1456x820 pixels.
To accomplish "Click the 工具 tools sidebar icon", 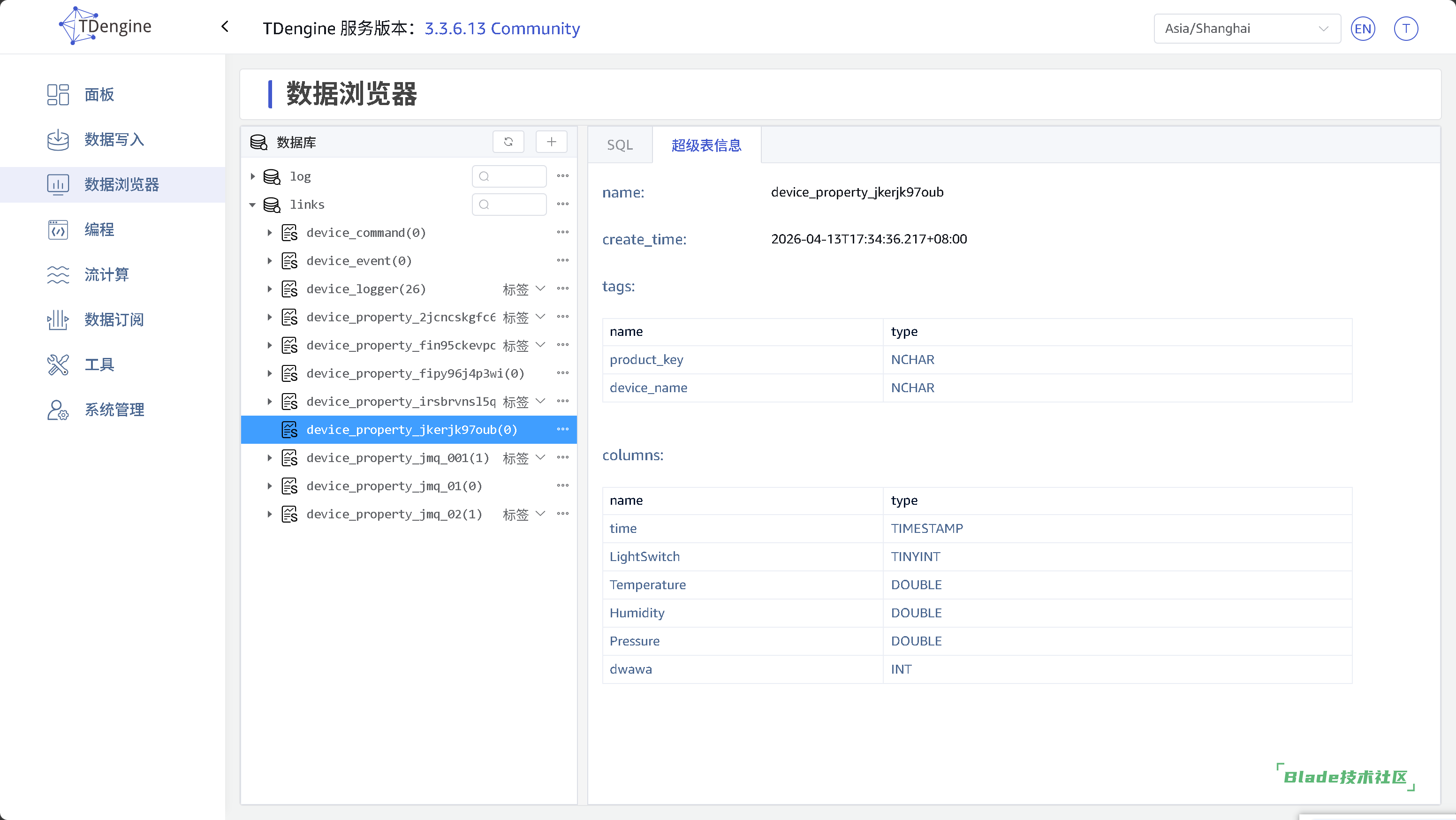I will click(58, 364).
